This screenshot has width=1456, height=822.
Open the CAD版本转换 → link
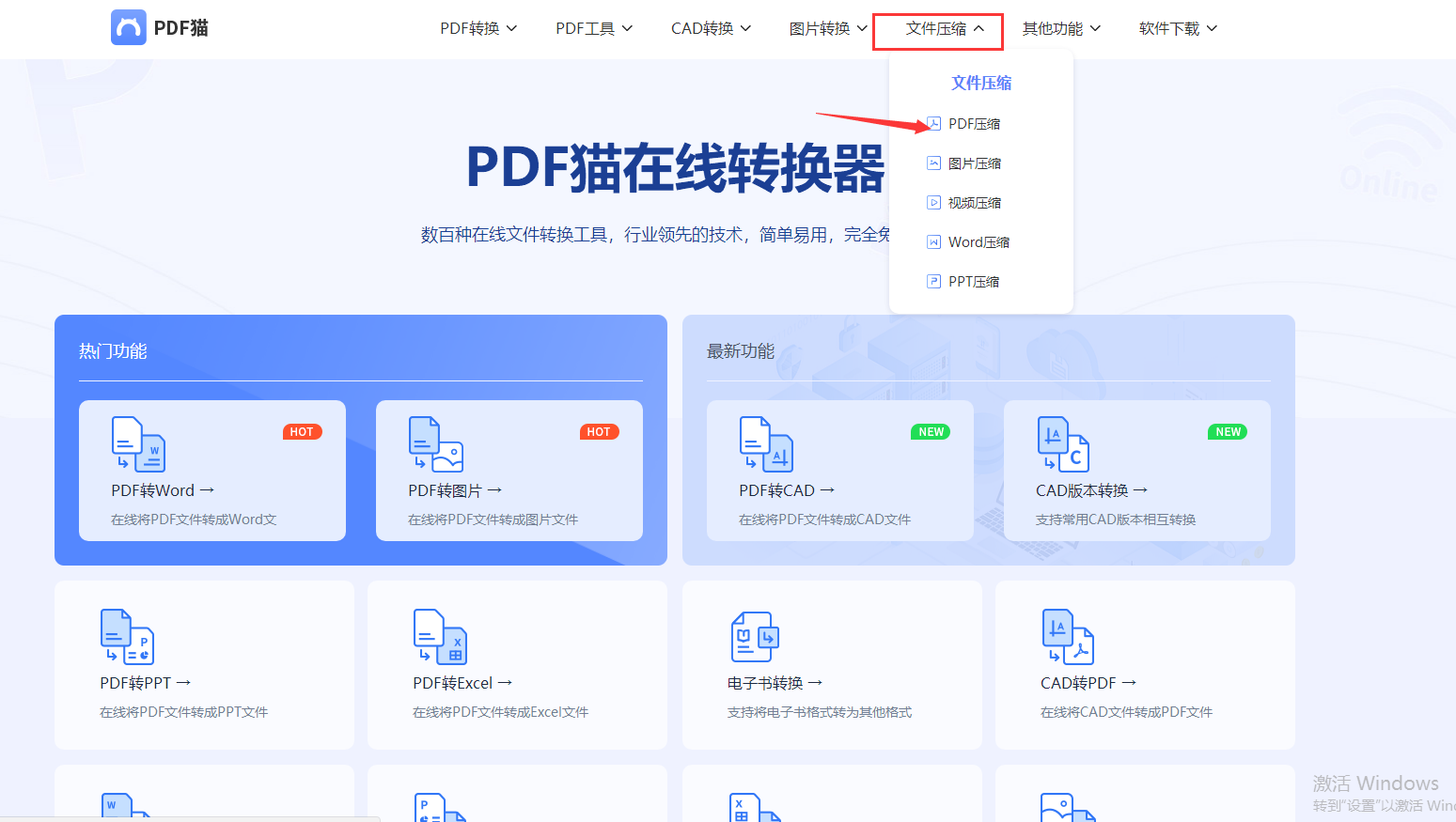(1091, 490)
